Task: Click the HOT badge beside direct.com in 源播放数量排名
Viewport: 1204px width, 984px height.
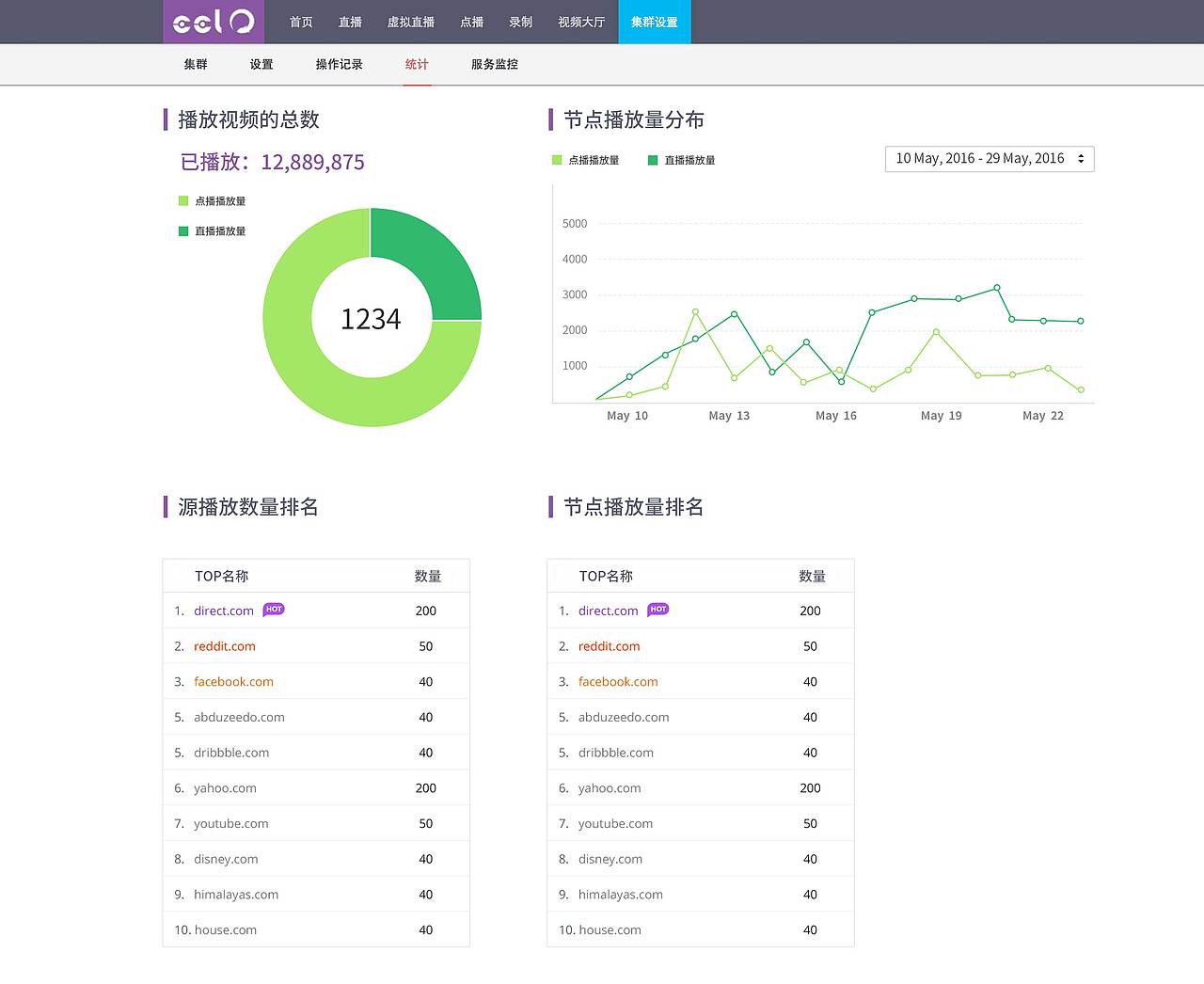Action: [x=273, y=610]
